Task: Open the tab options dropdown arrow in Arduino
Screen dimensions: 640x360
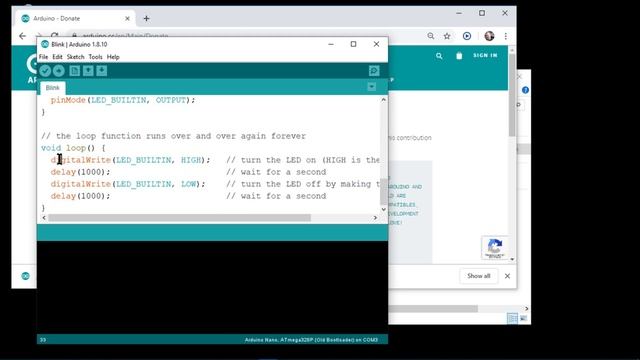Action: 371,87
